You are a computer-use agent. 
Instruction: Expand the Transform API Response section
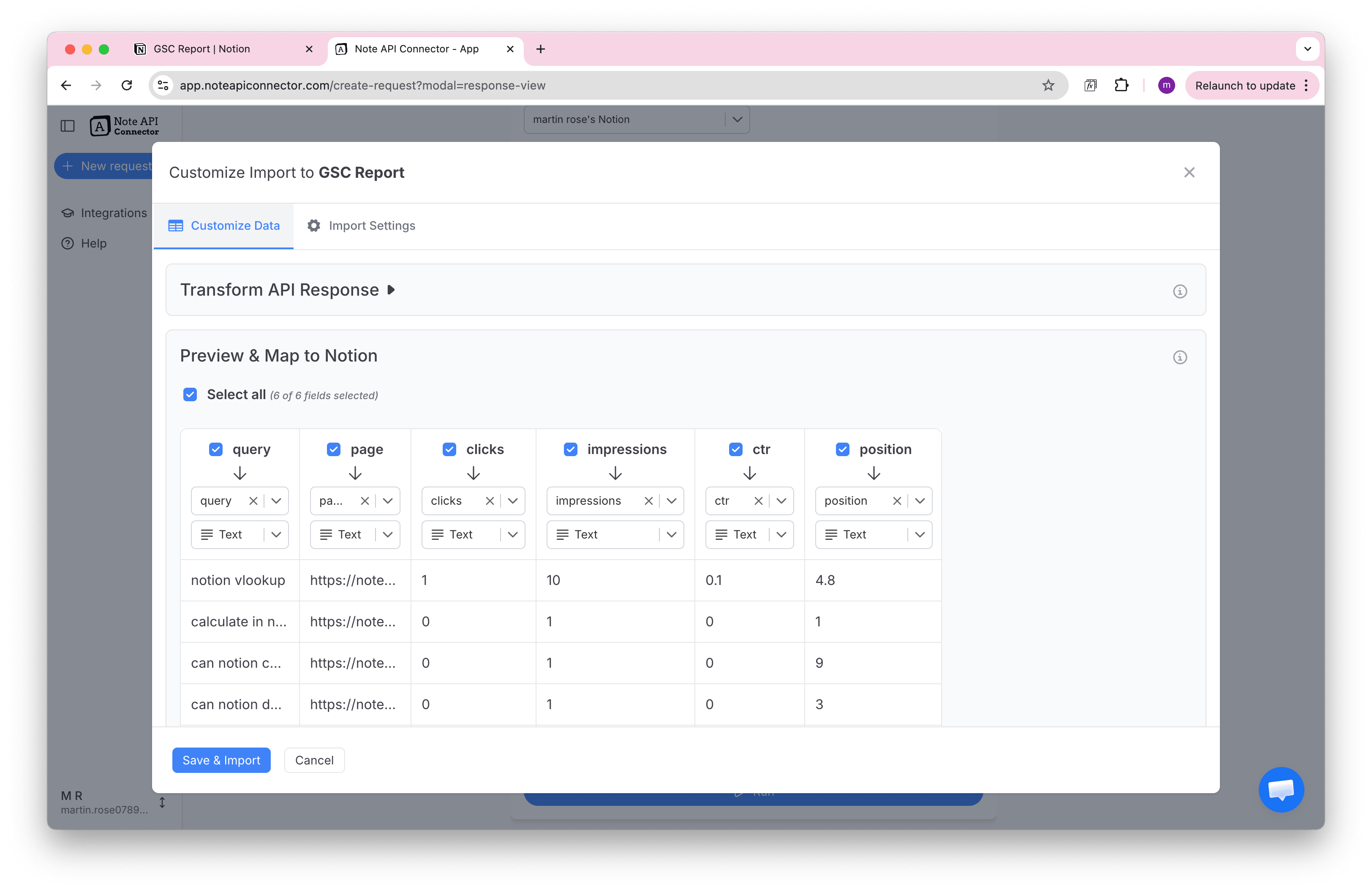tap(391, 290)
